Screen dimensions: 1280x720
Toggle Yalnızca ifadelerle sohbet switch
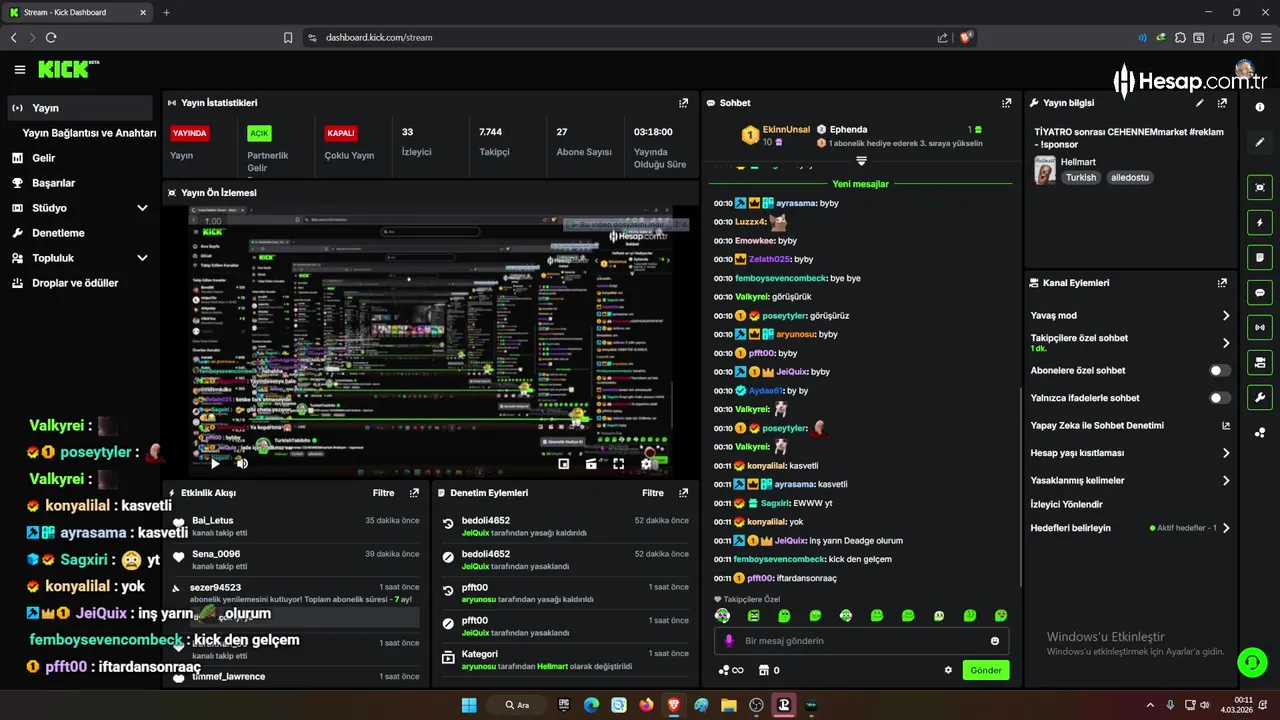[1220, 398]
